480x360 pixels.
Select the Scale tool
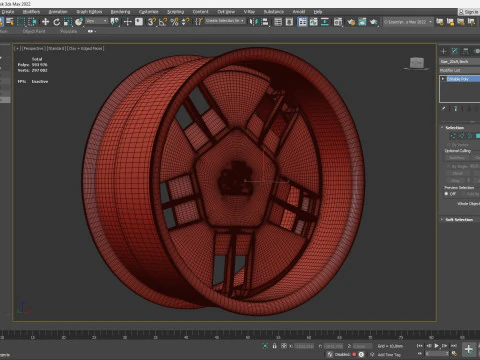tap(68, 22)
